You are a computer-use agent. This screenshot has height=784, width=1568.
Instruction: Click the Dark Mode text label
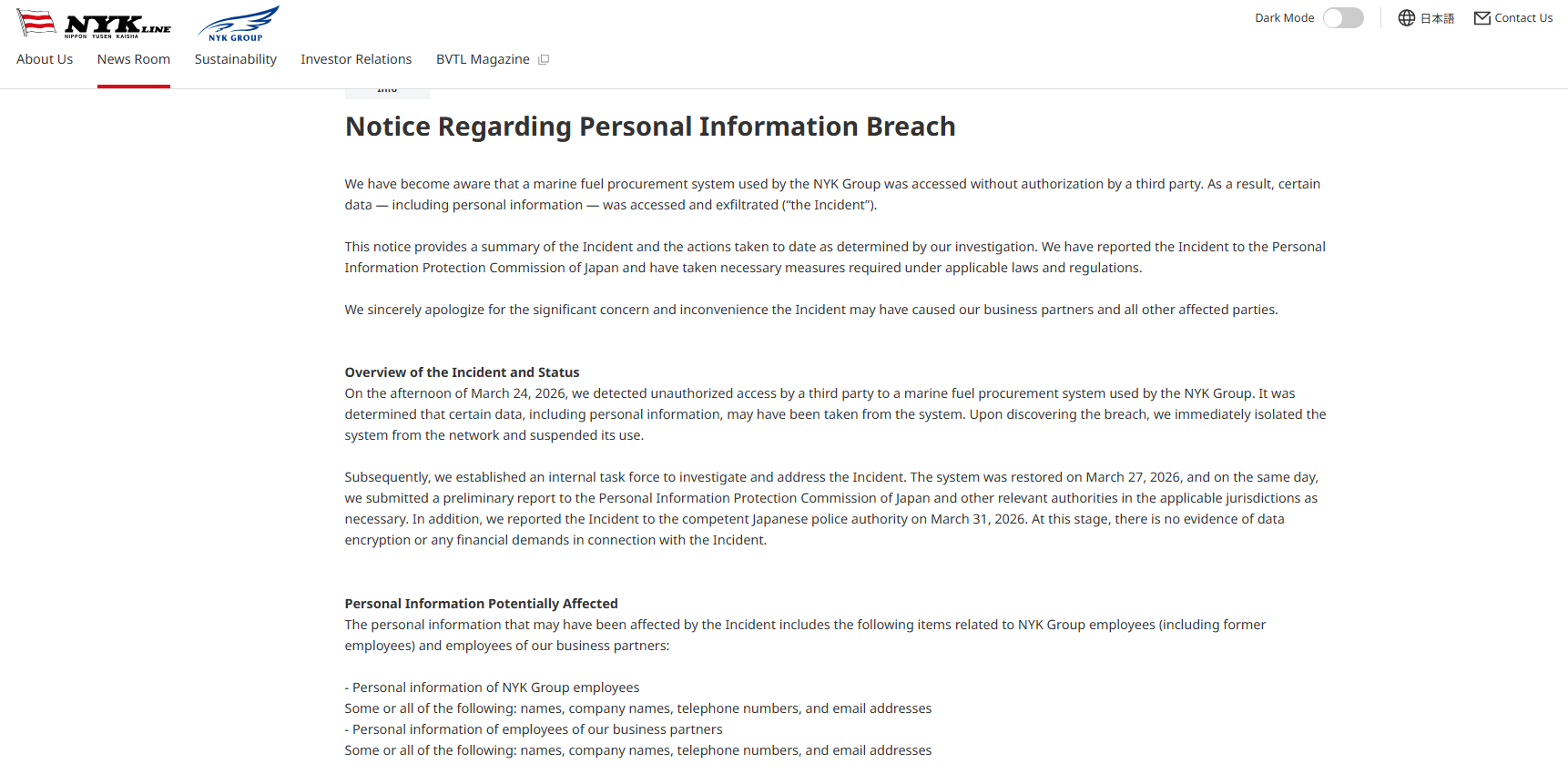(1284, 18)
